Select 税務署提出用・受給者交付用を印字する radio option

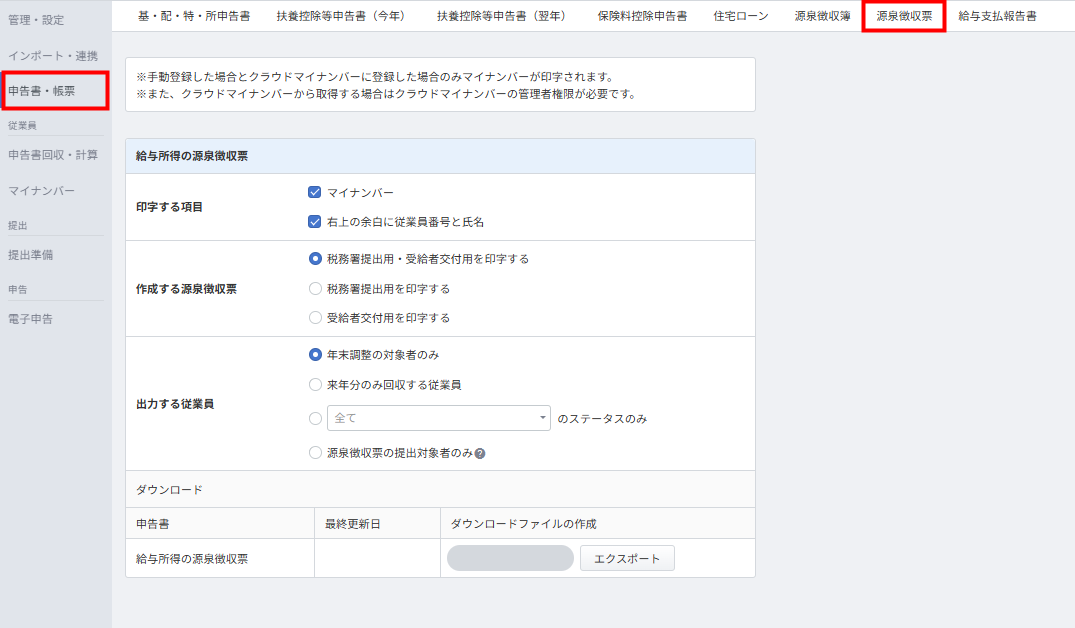[316, 259]
